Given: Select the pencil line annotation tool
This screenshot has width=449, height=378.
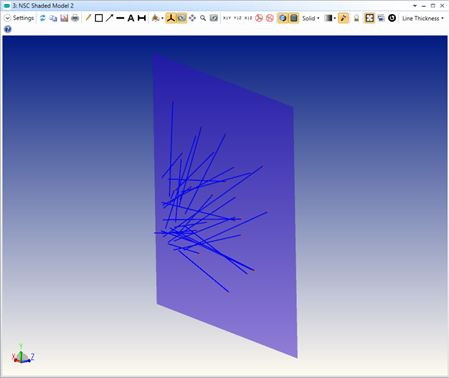Looking at the screenshot, I should click(88, 18).
